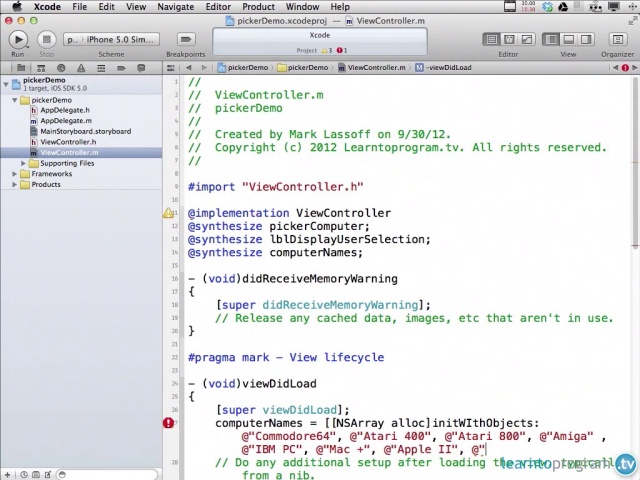
Task: Click the #import "ViewController.h" line
Action: (276, 187)
